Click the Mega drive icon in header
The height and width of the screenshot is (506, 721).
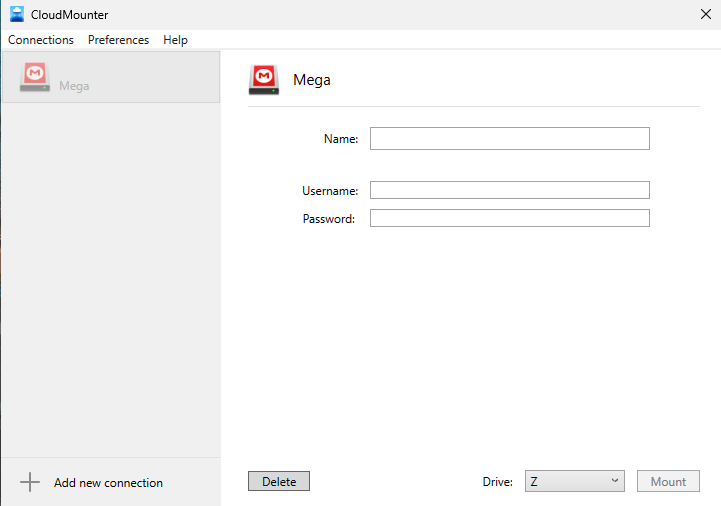pos(264,80)
